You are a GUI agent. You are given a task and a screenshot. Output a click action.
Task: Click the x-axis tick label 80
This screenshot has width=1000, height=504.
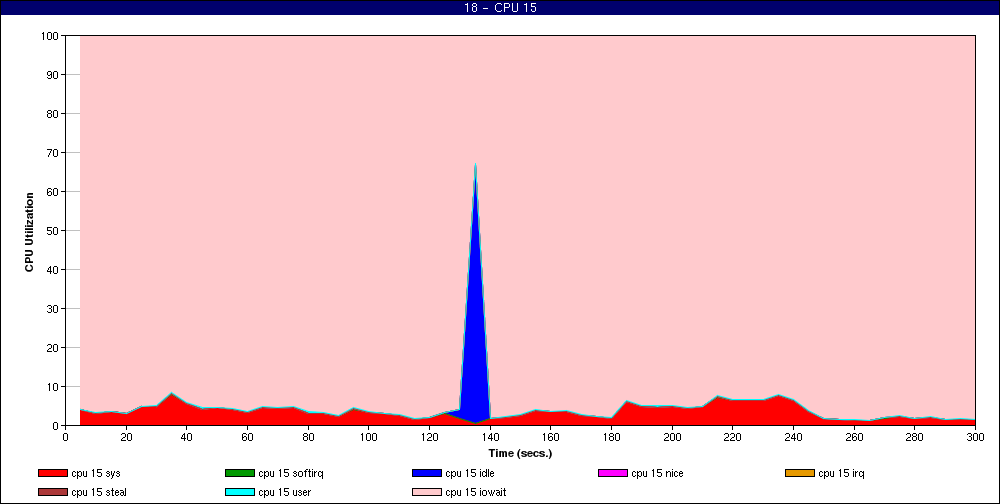308,438
